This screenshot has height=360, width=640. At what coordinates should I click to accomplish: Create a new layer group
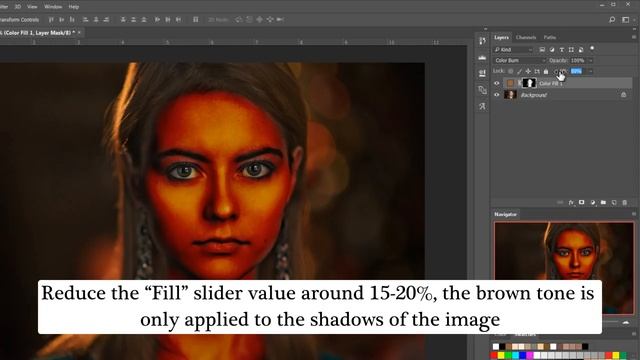603,202
